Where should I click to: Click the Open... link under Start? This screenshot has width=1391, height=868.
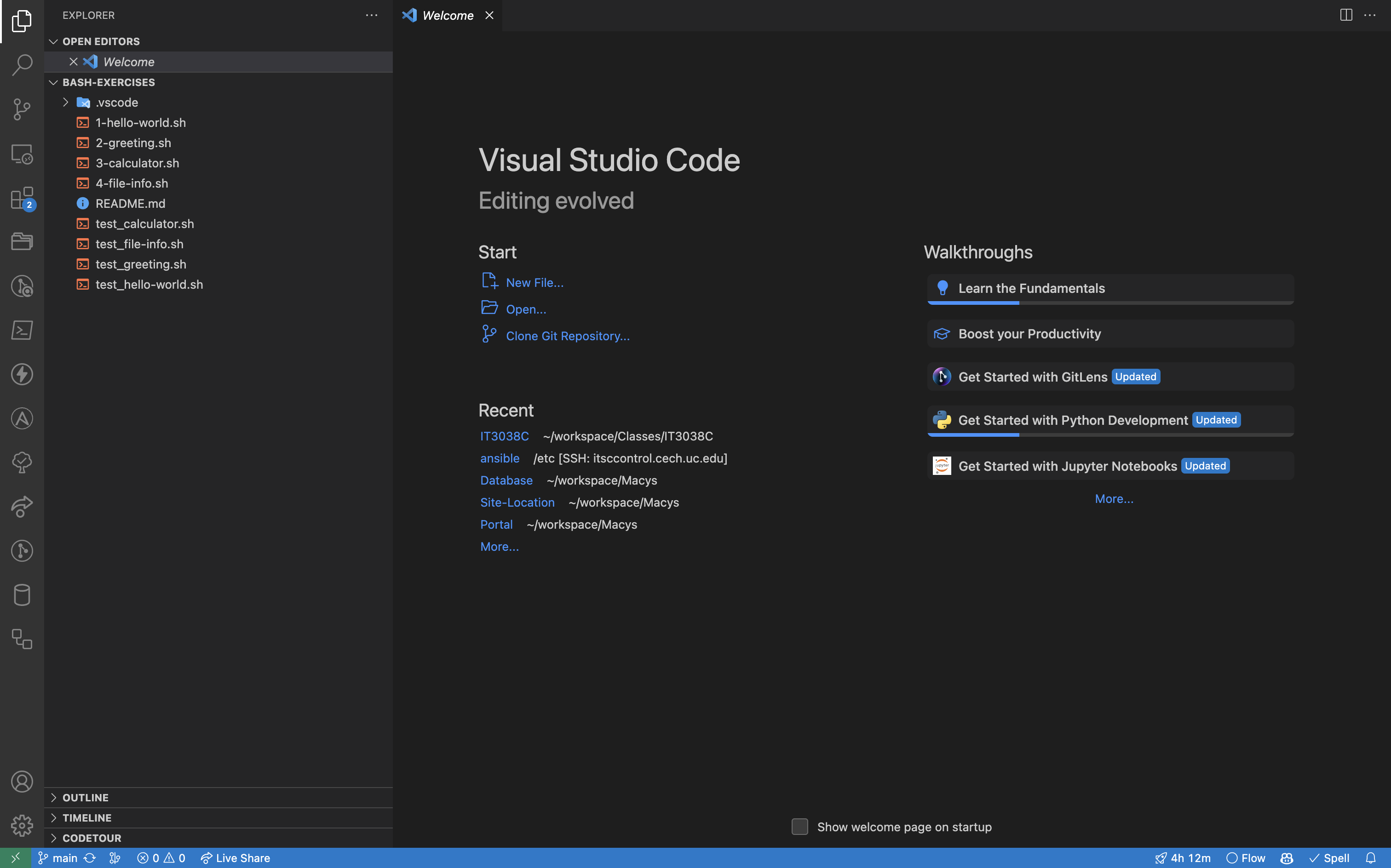click(525, 309)
